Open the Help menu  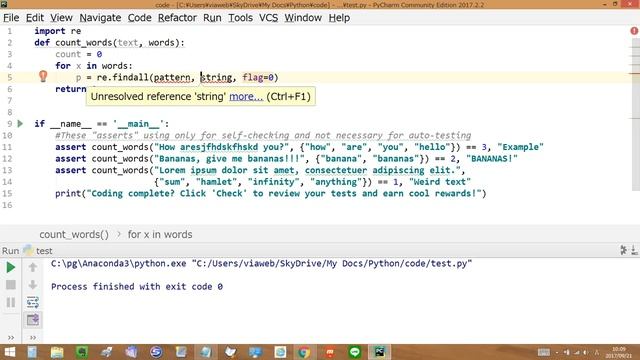coord(339,18)
